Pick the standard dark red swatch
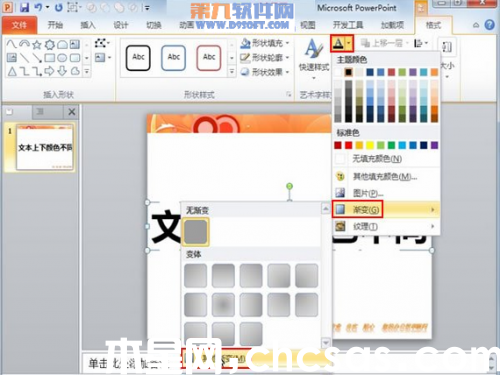The height and width of the screenshot is (375, 500). pyautogui.click(x=338, y=145)
